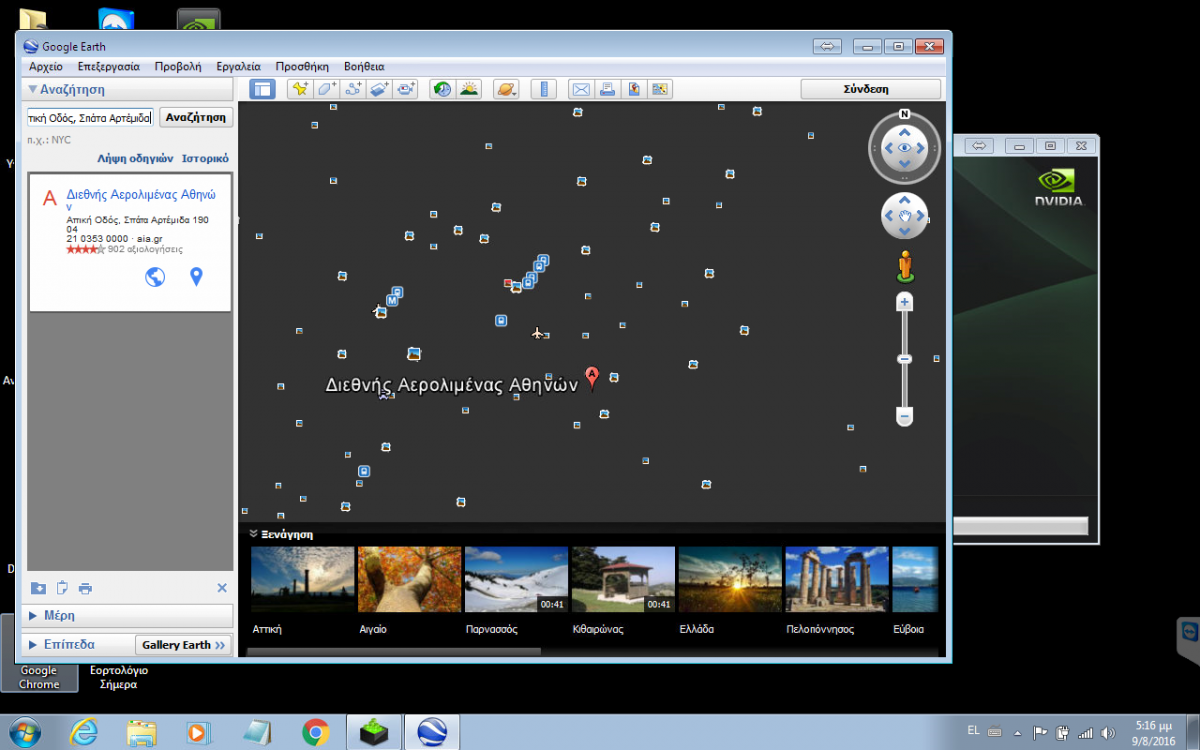Click the Save Image toolbar icon

633,89
